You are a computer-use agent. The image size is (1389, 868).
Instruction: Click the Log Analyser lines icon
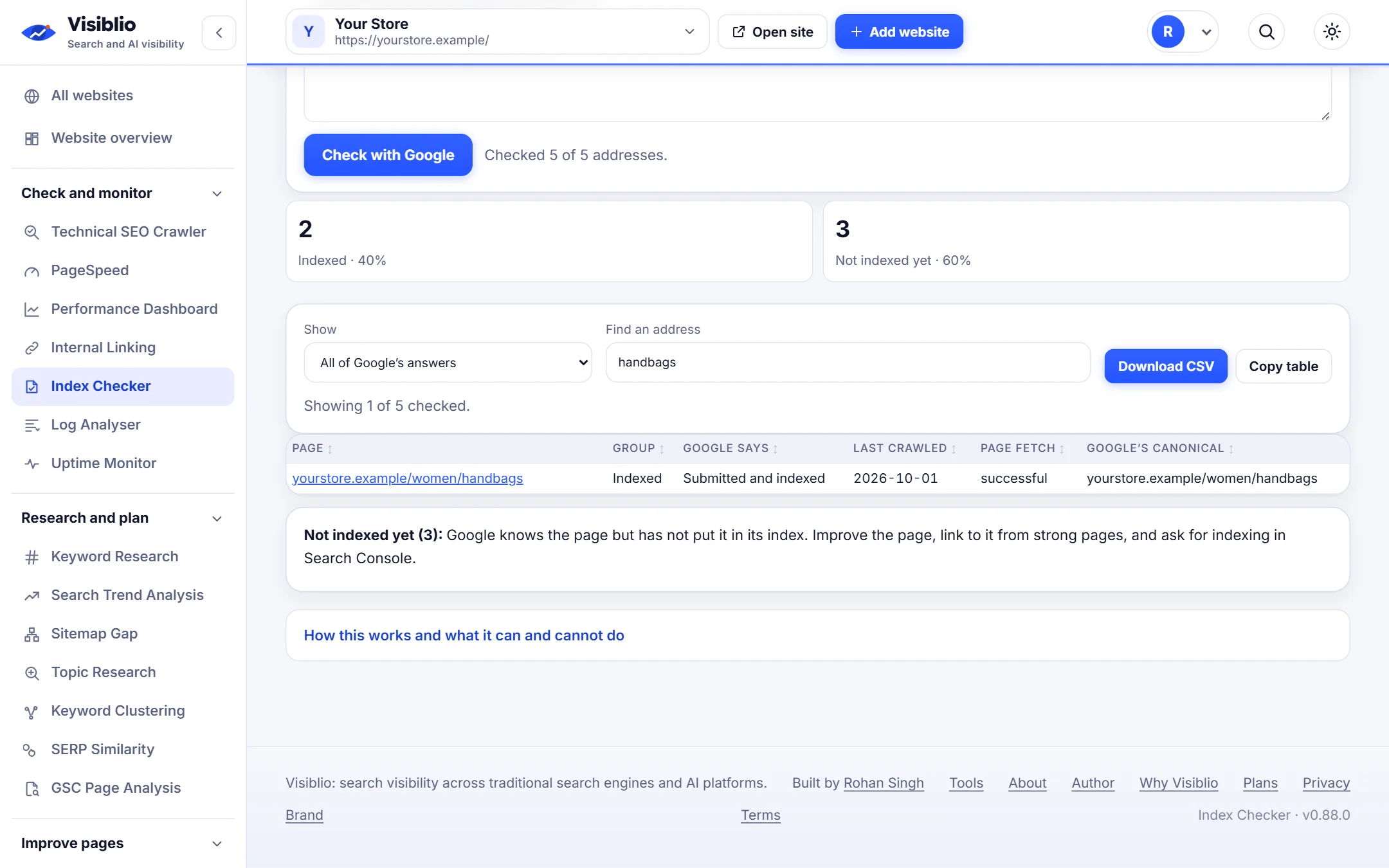[32, 425]
